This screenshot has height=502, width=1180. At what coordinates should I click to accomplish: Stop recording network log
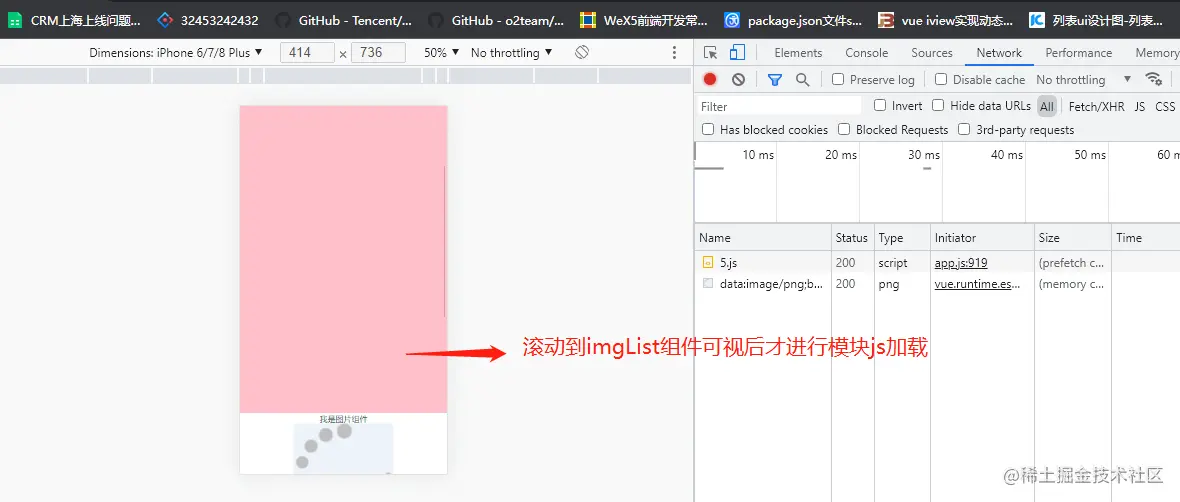pyautogui.click(x=710, y=79)
